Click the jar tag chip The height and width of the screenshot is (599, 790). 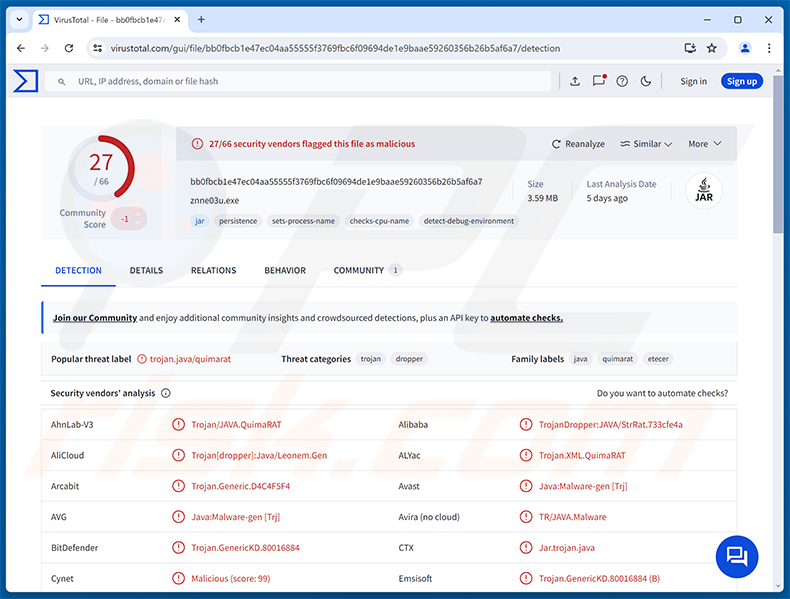tap(200, 221)
